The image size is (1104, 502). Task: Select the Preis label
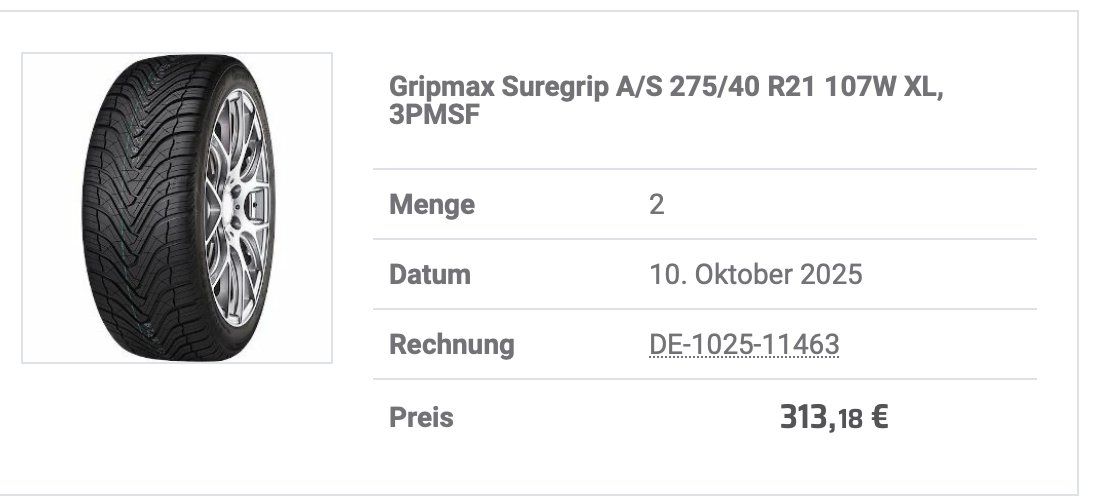421,417
